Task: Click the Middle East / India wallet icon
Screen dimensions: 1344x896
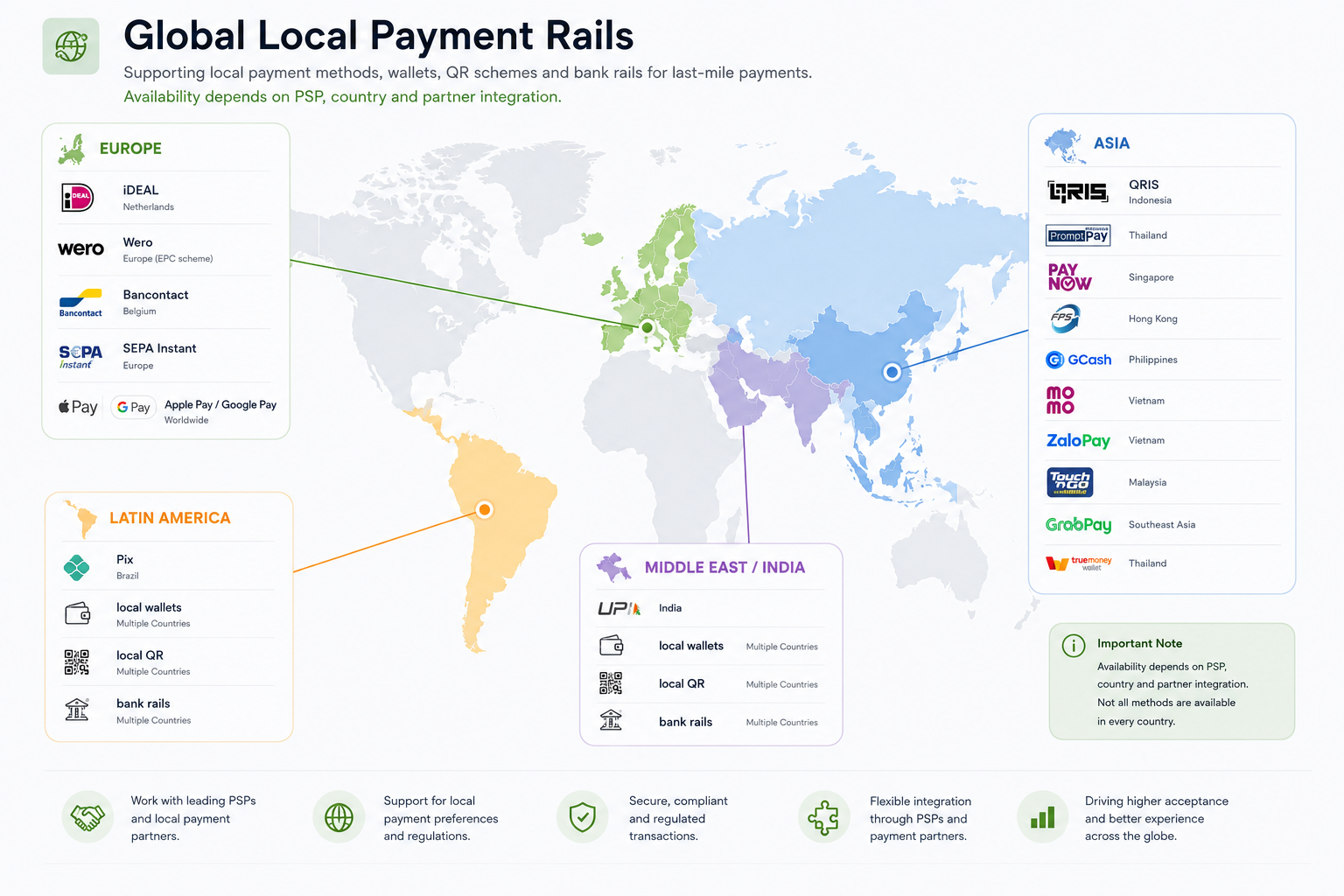Action: click(x=611, y=646)
